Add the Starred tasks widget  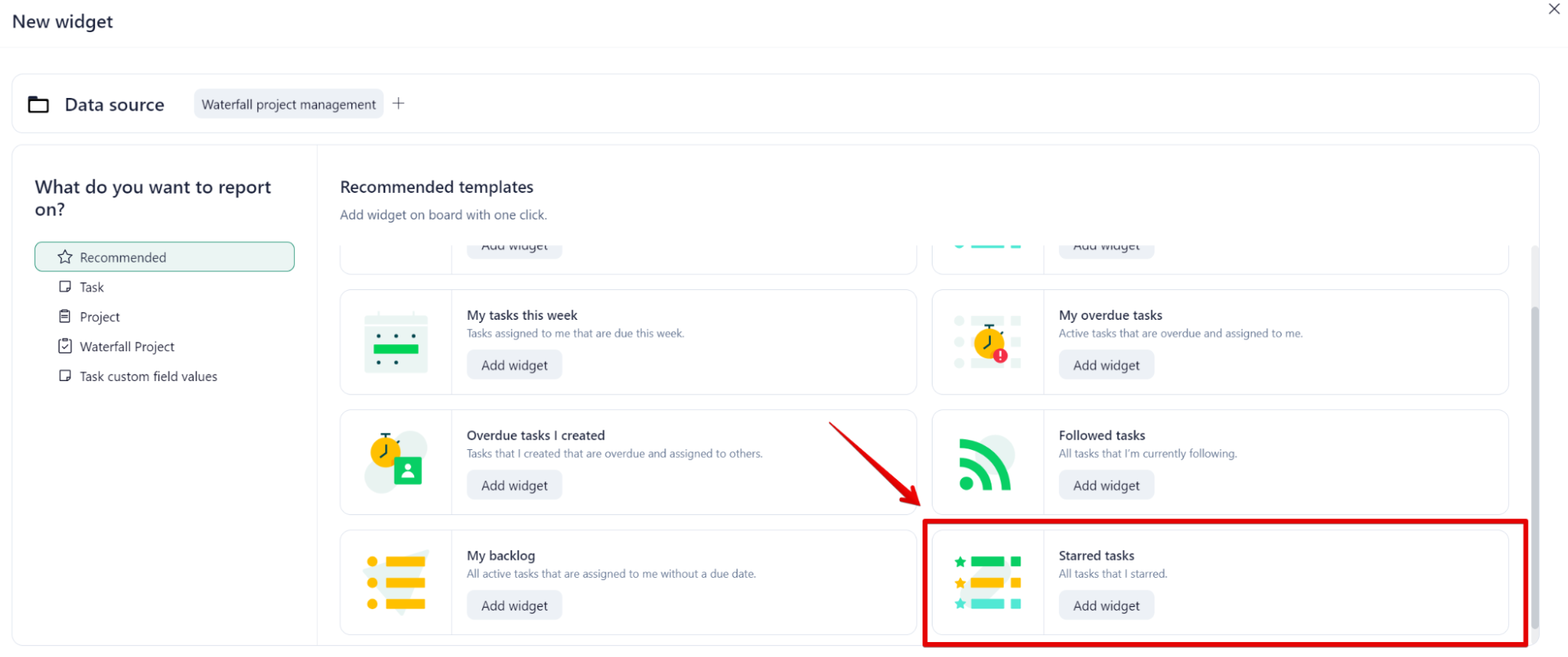click(1106, 606)
